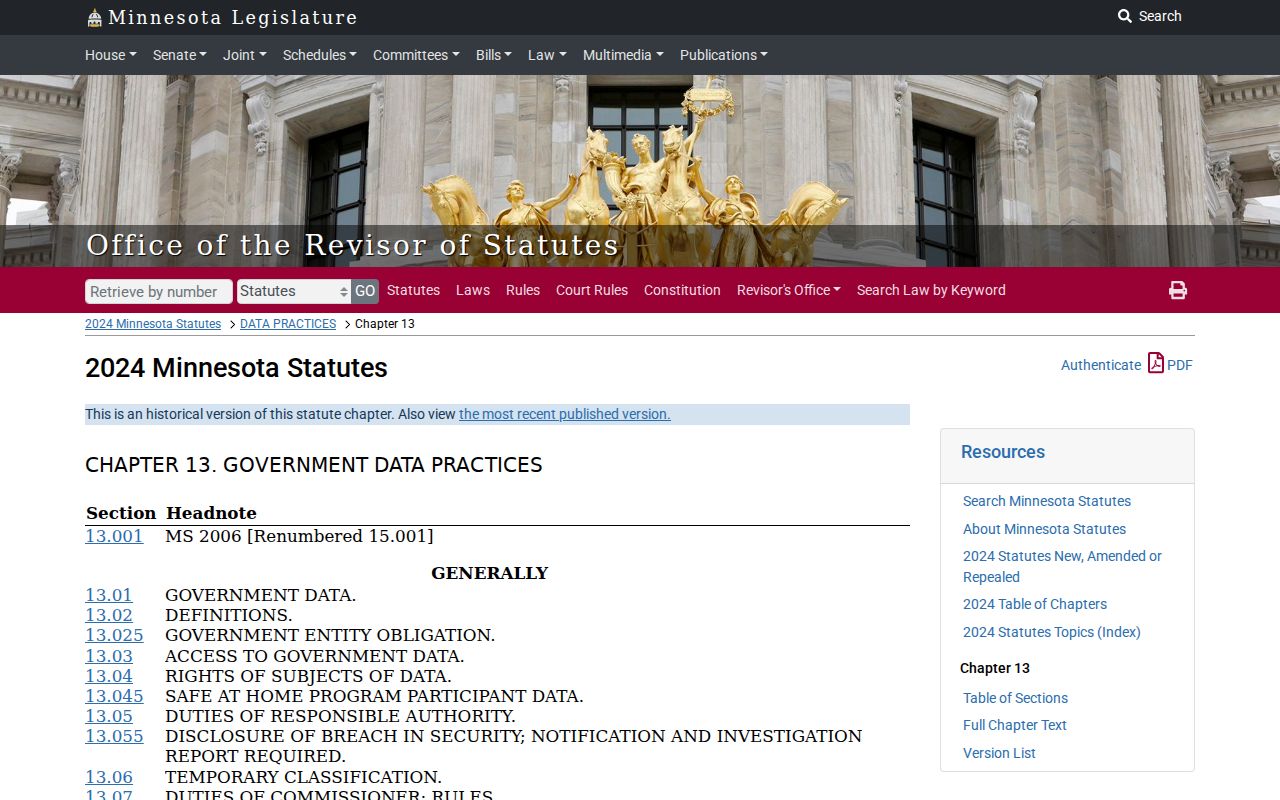Click the printer icon
This screenshot has height=800, width=1280.
point(1178,290)
